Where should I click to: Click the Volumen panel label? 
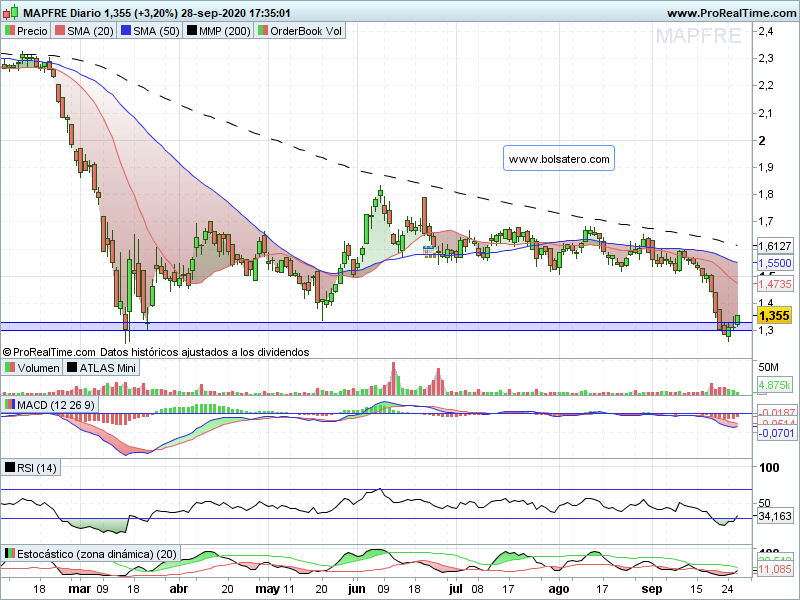38,368
